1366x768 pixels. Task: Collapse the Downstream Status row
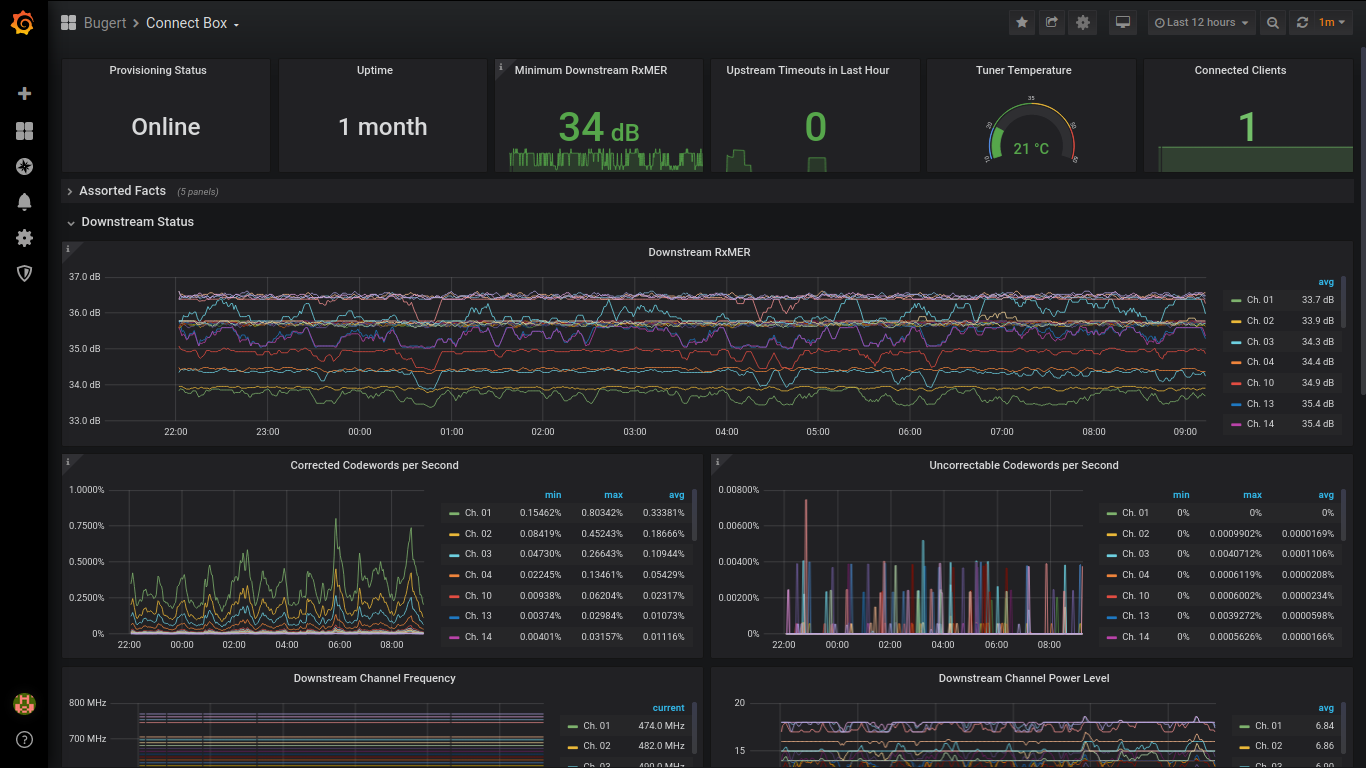[137, 222]
